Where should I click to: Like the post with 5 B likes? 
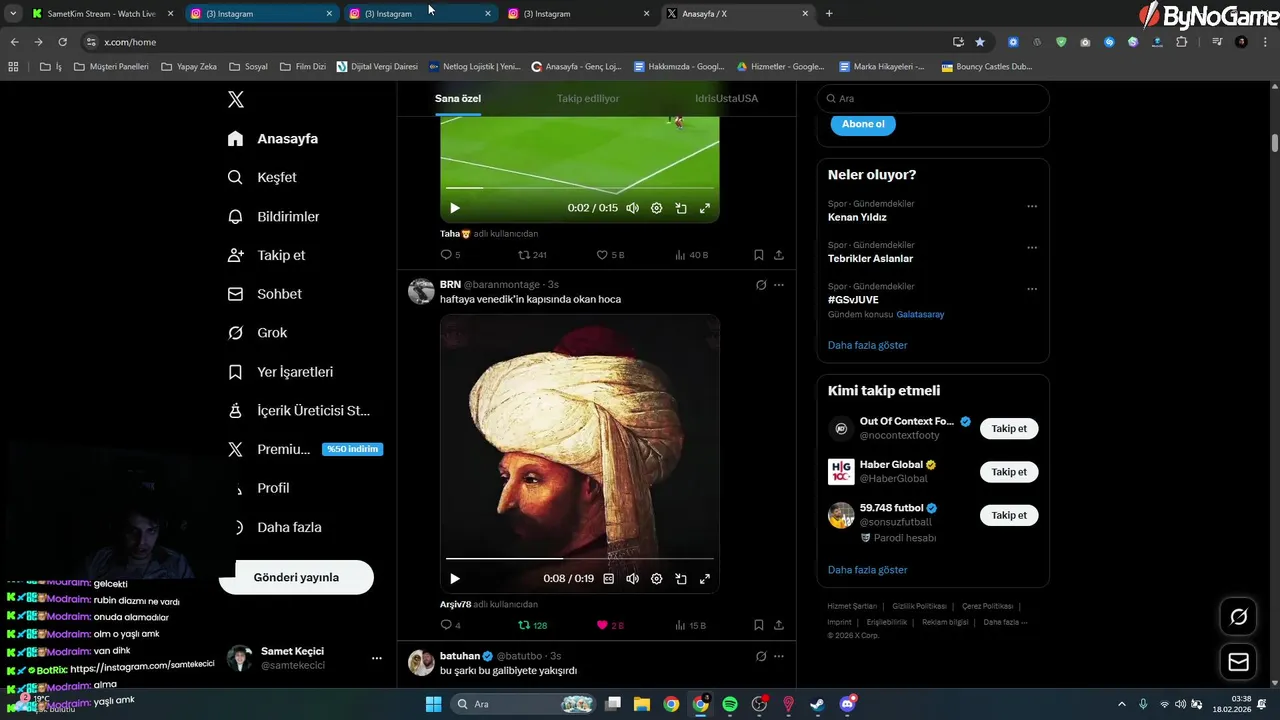[x=610, y=255]
